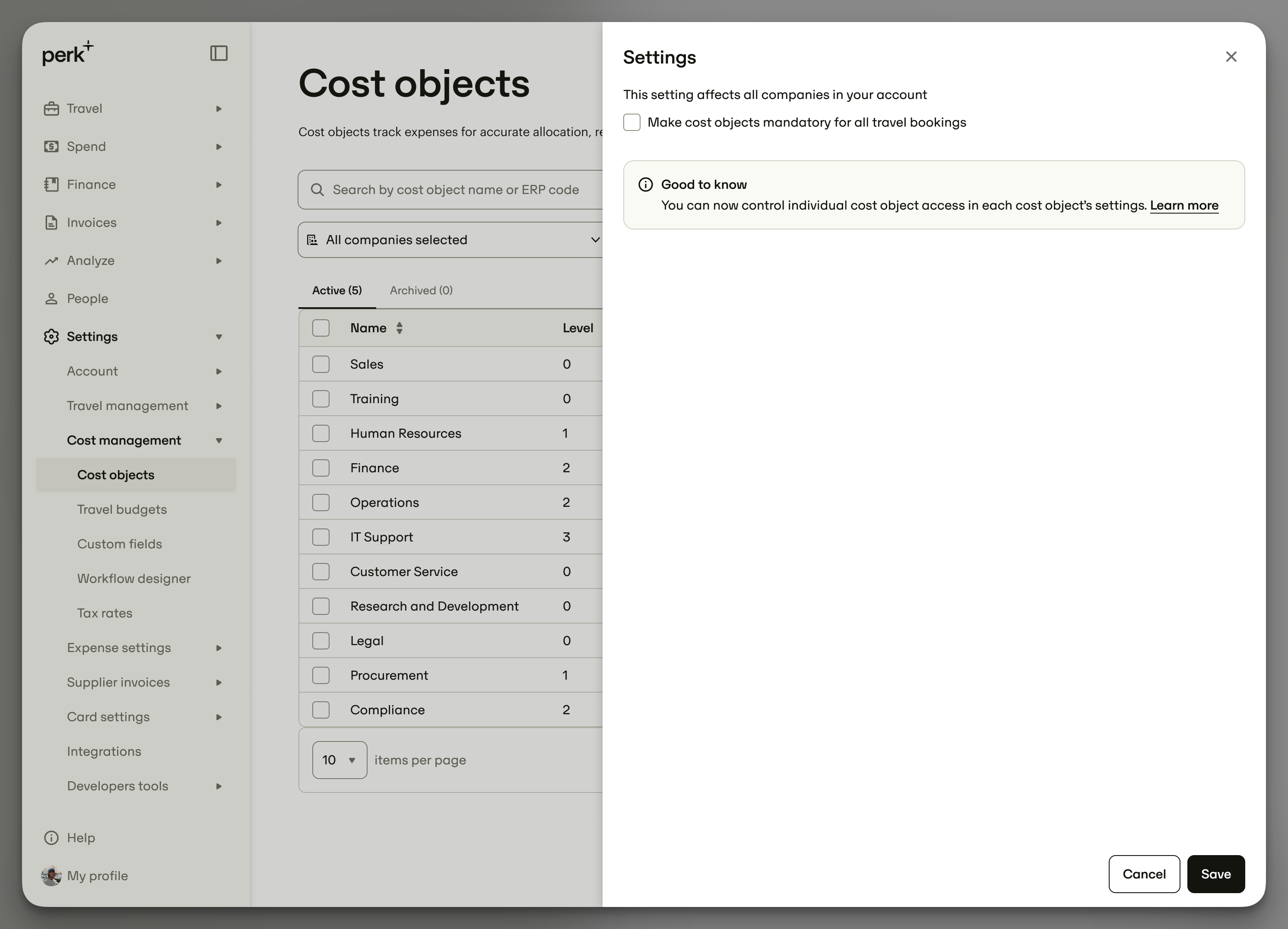Open the Help link in sidebar

[x=81, y=838]
